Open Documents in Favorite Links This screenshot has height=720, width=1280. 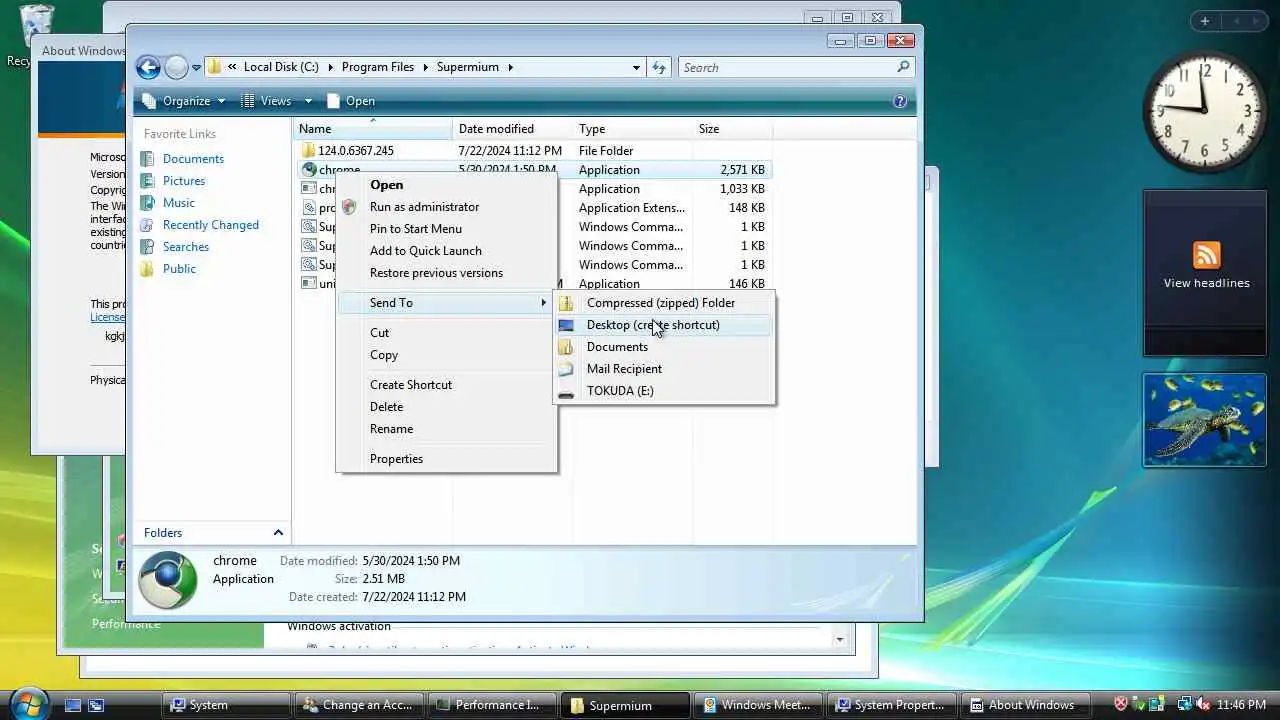coord(193,159)
